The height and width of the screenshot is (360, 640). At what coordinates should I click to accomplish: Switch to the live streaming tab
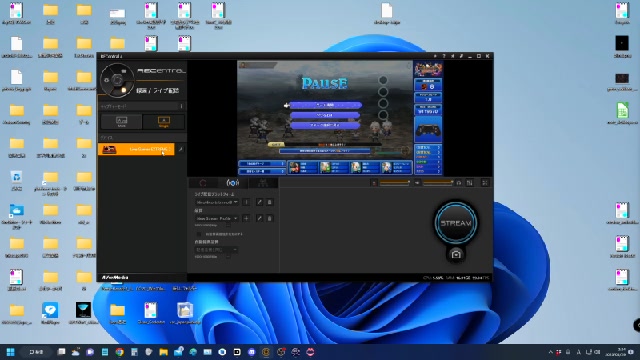[x=233, y=183]
